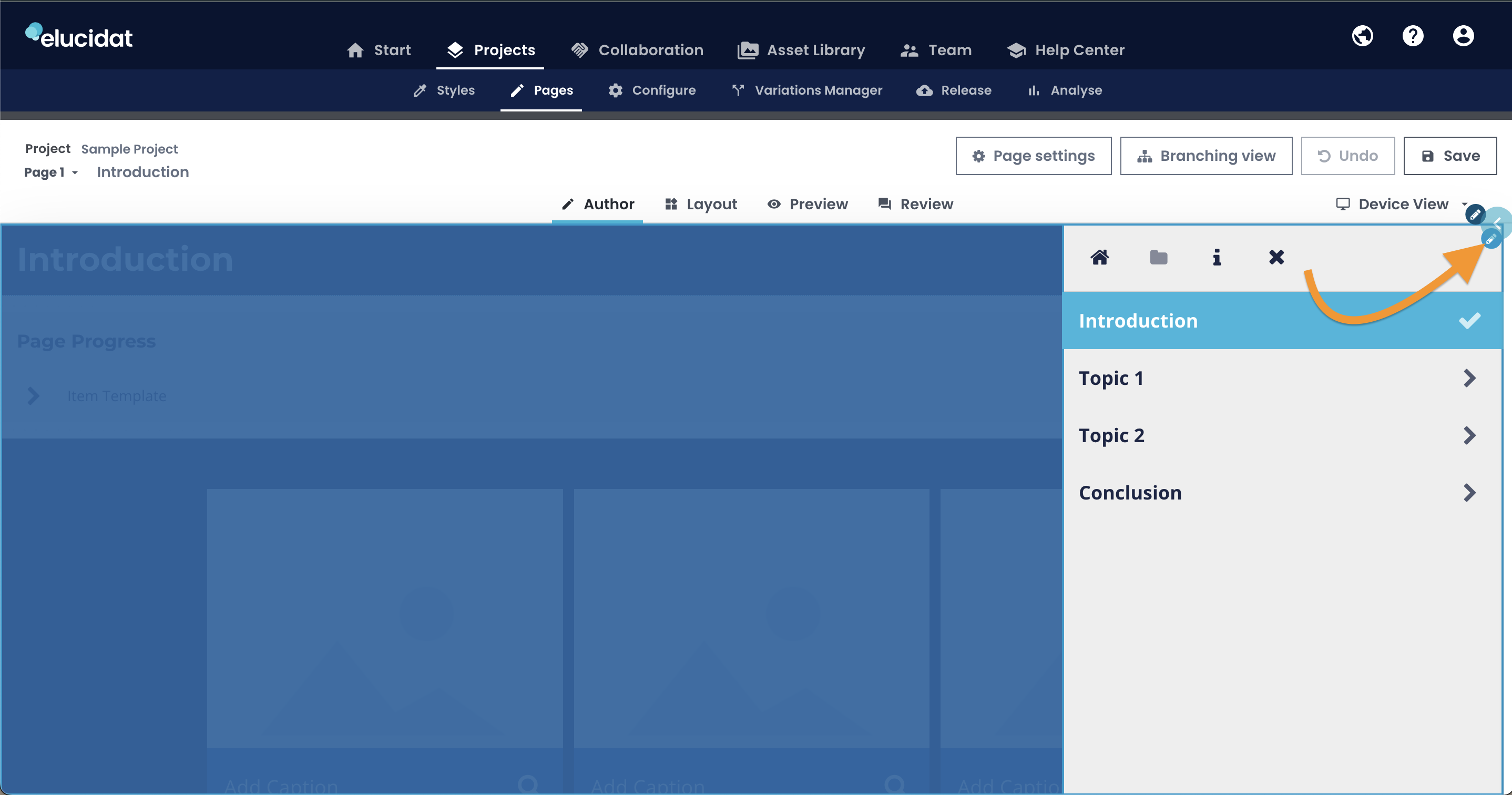Click the first image's magnifier icon
The width and height of the screenshot is (1512, 795).
click(x=528, y=785)
